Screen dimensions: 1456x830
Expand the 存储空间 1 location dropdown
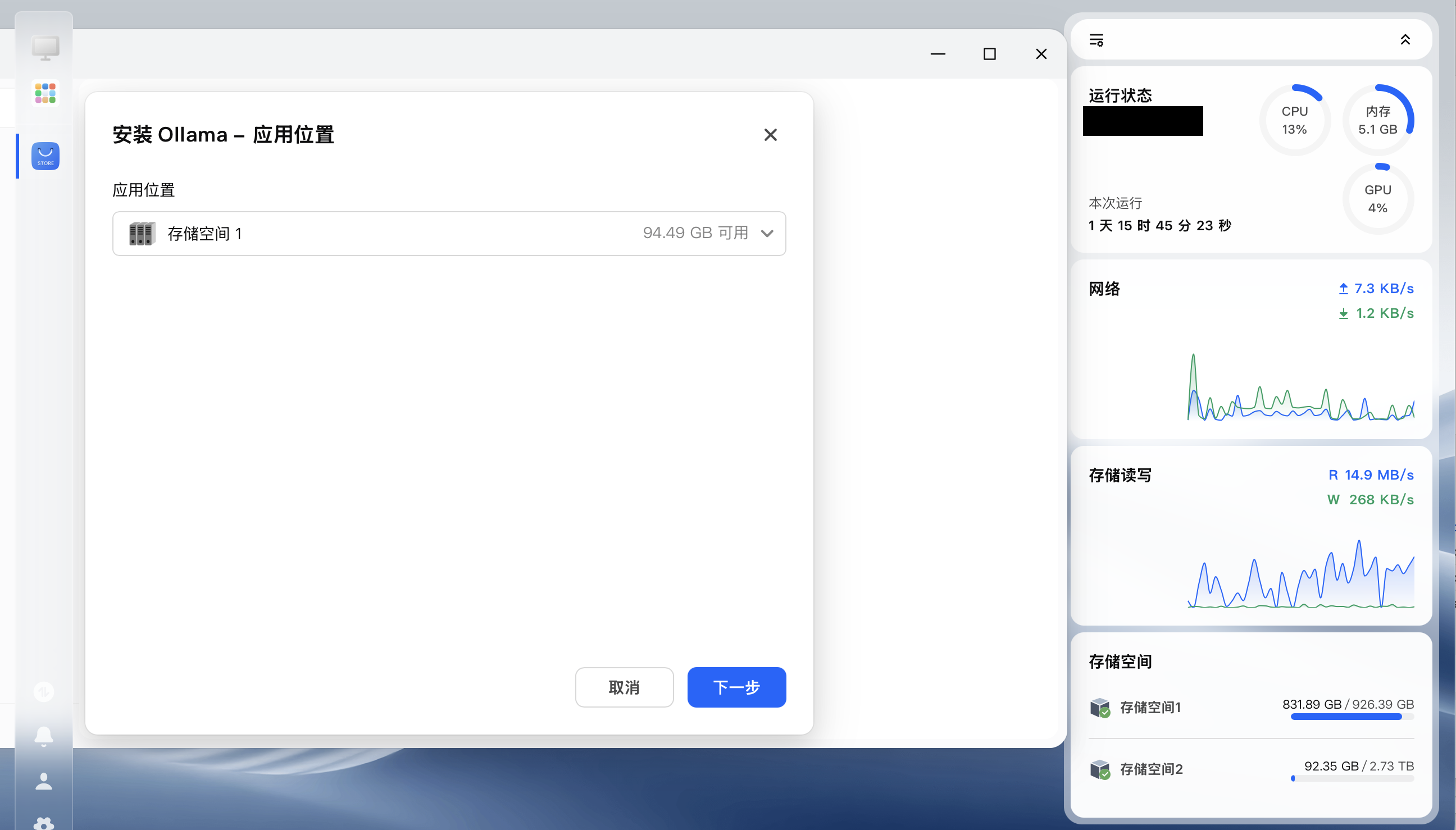point(767,233)
